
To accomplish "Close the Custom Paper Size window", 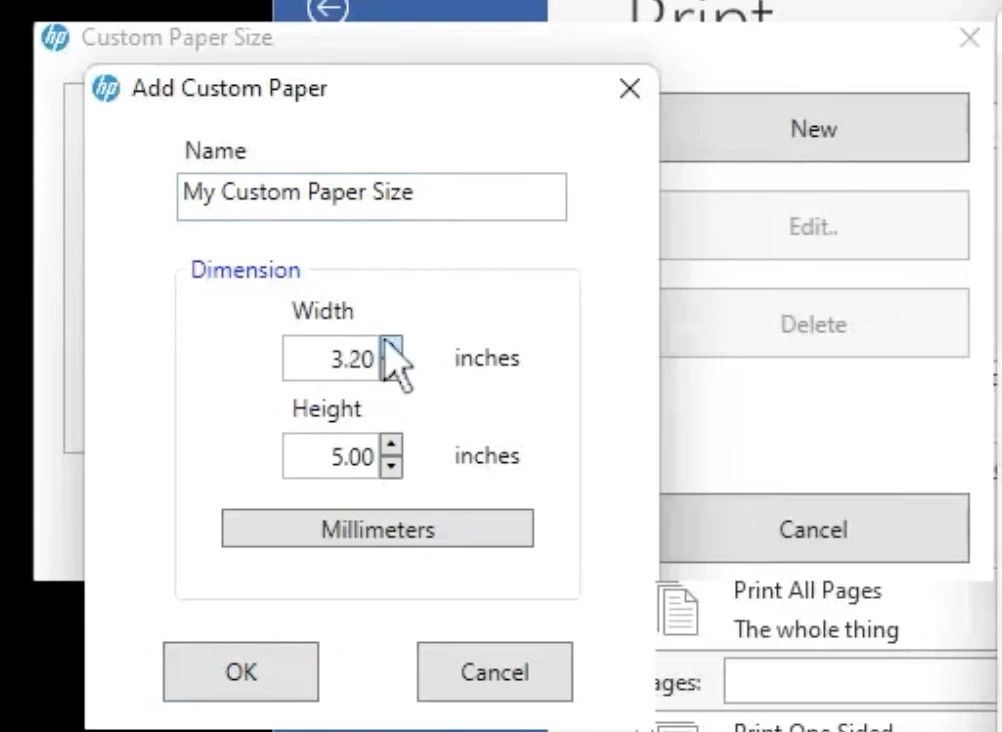I will coord(969,38).
